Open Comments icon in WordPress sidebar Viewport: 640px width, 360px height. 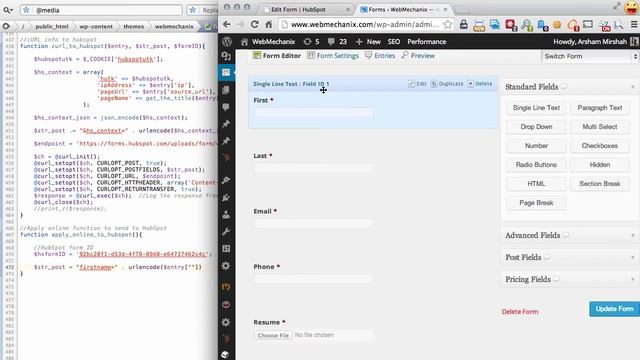[226, 107]
